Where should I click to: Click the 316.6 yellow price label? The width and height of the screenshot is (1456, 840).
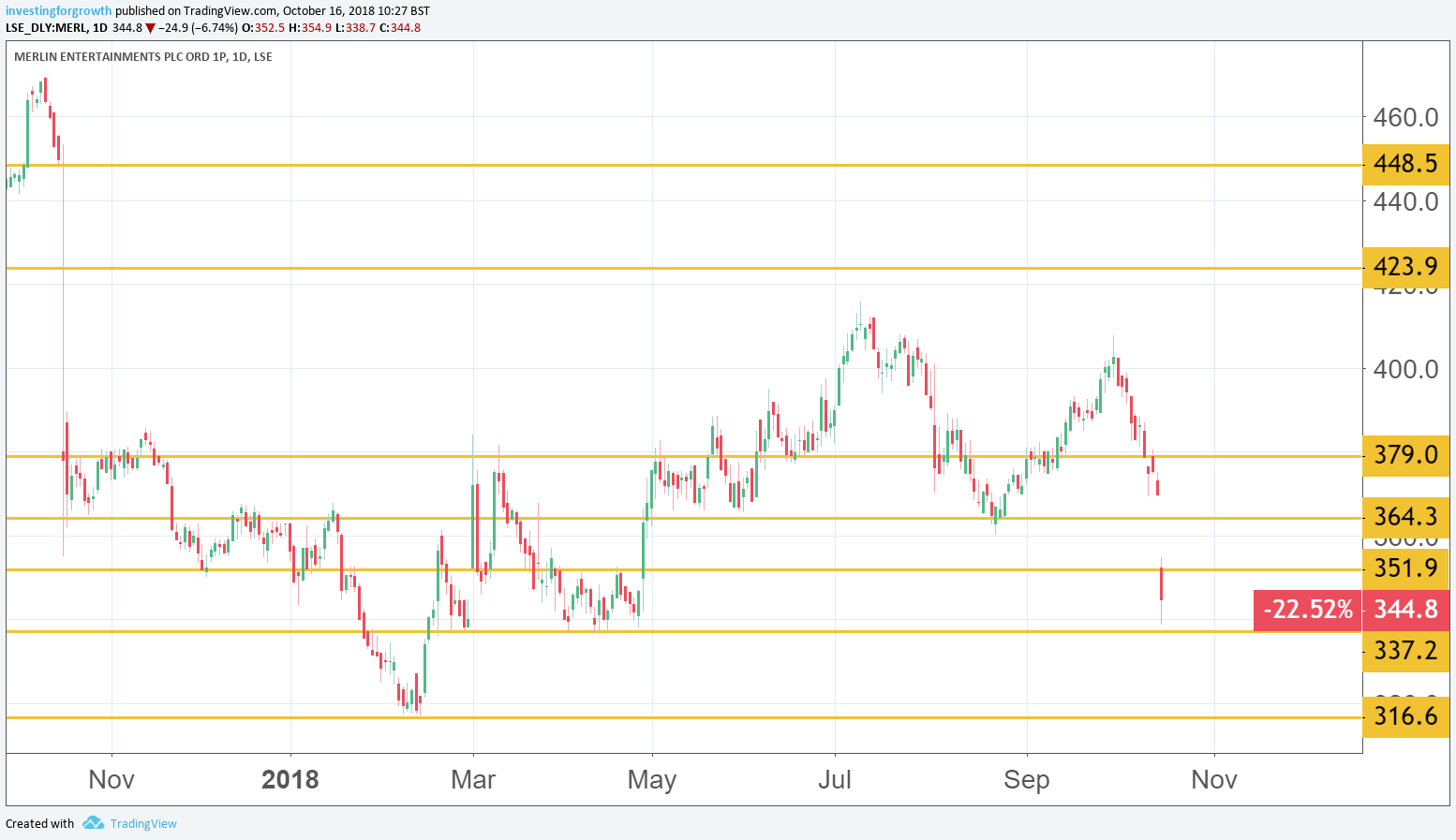(x=1405, y=716)
